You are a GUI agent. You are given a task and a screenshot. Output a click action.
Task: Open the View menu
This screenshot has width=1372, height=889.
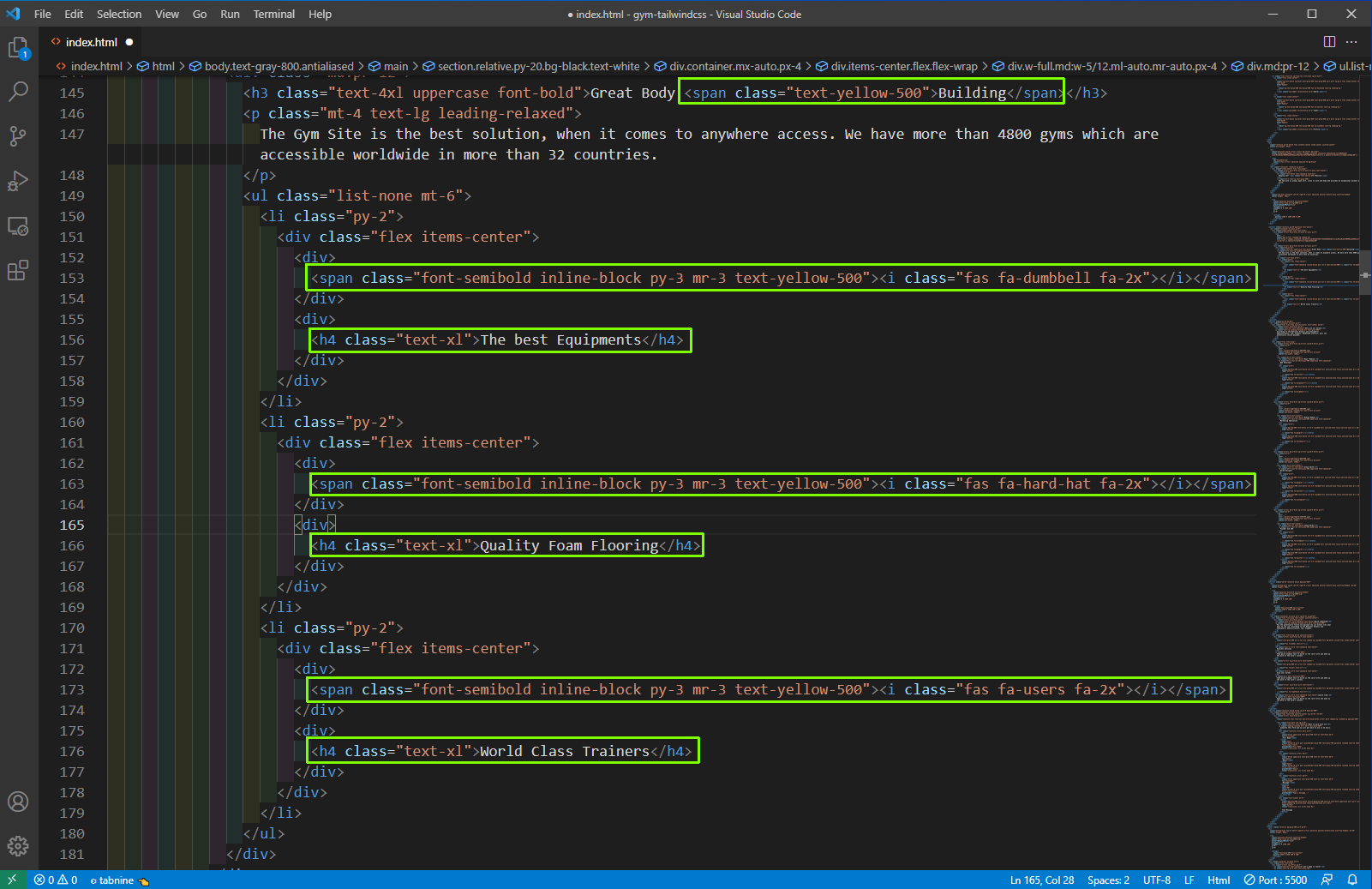(x=167, y=14)
